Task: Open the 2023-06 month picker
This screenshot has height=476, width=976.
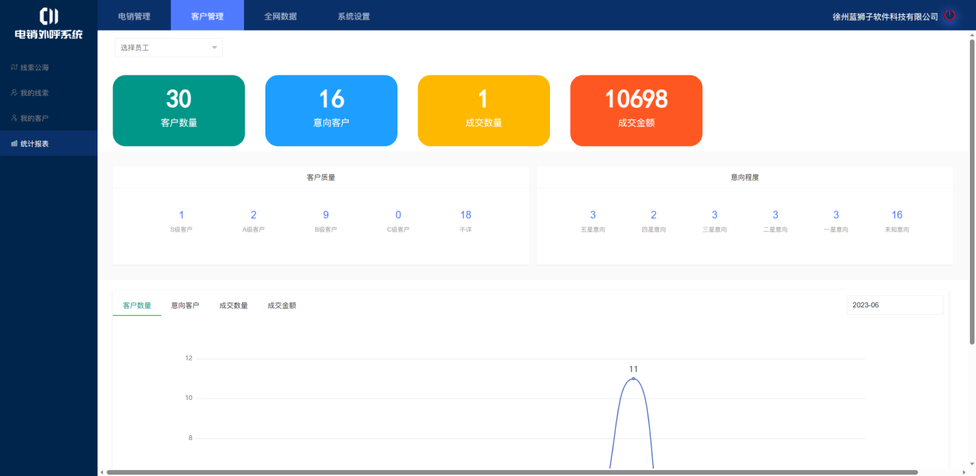Action: point(894,305)
